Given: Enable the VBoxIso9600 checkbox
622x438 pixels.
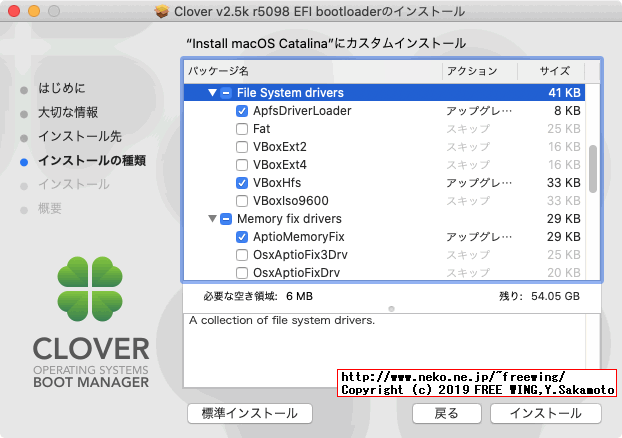Looking at the screenshot, I should (242, 201).
